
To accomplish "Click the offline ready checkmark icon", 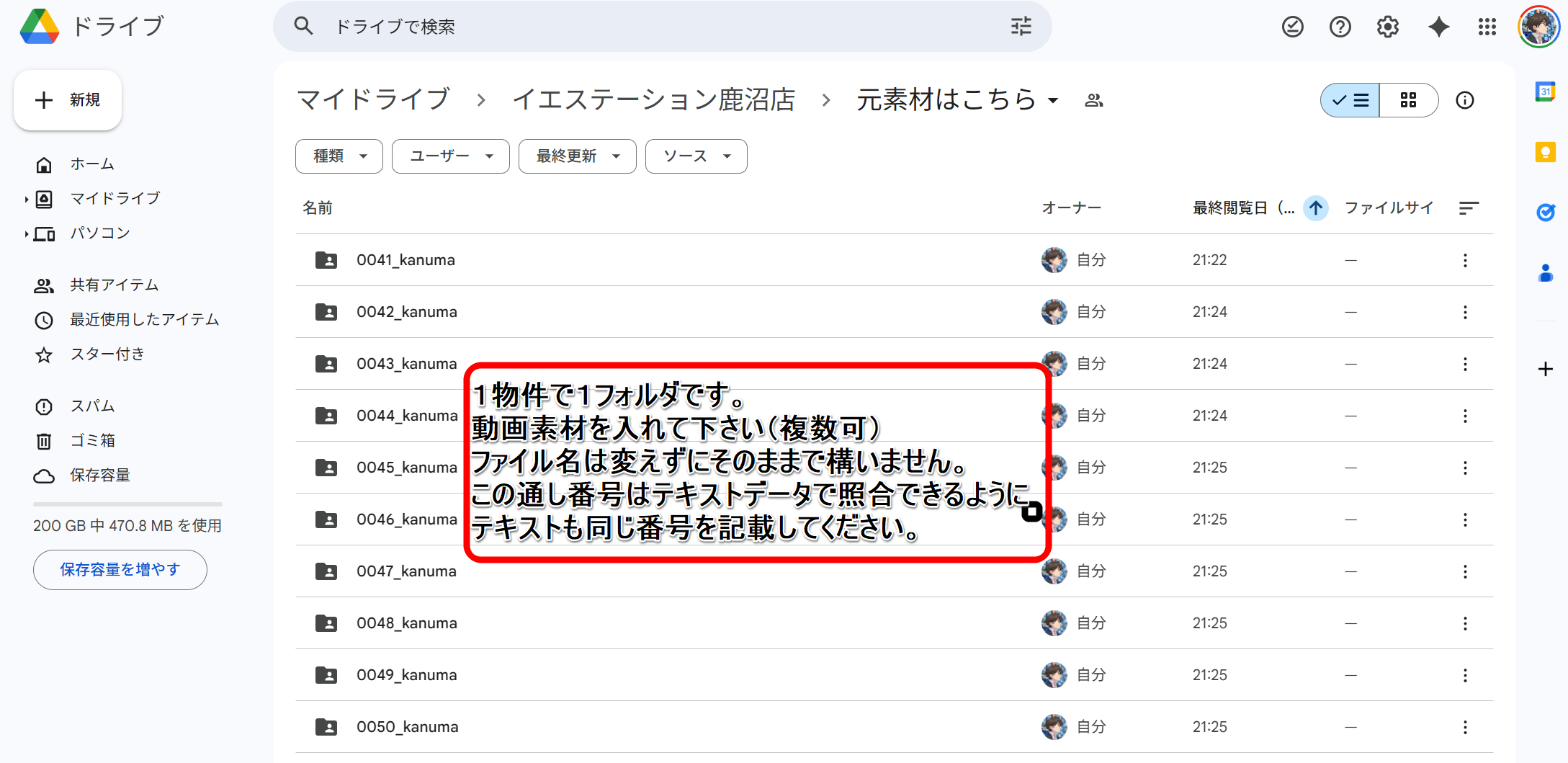I will 1292,27.
